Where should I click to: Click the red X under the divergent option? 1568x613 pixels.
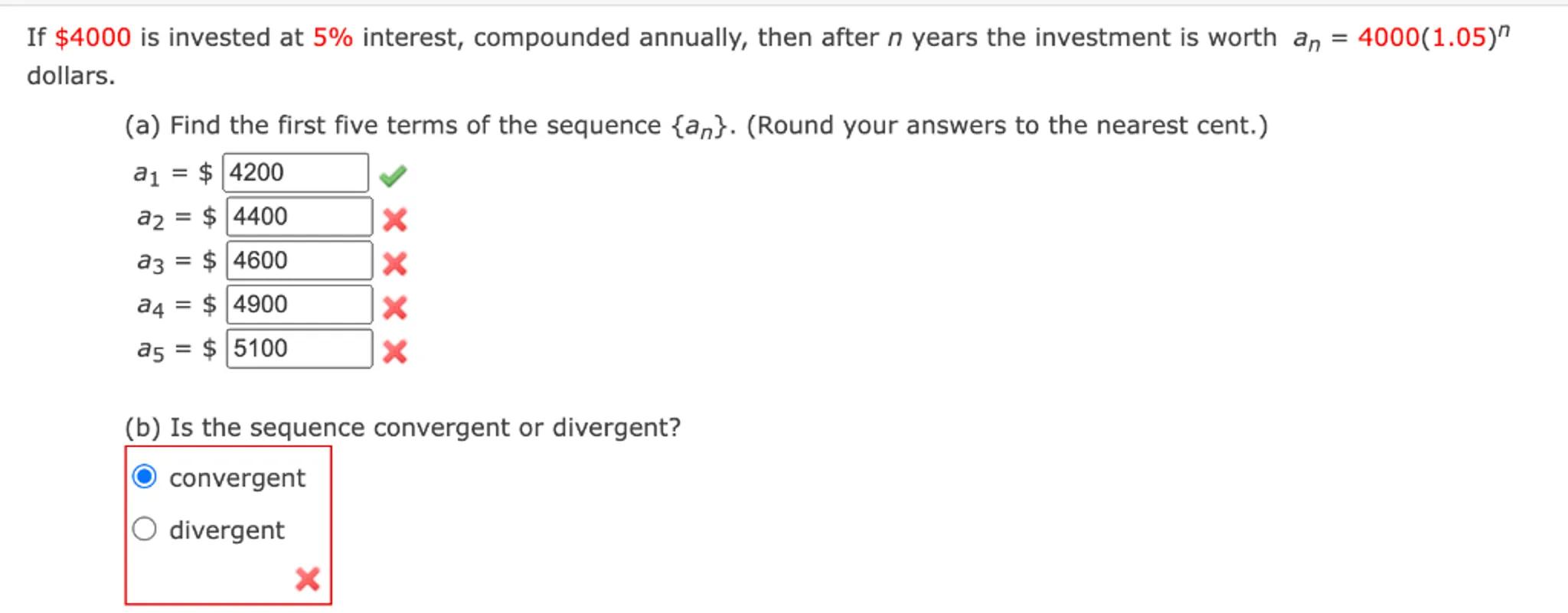pos(307,579)
